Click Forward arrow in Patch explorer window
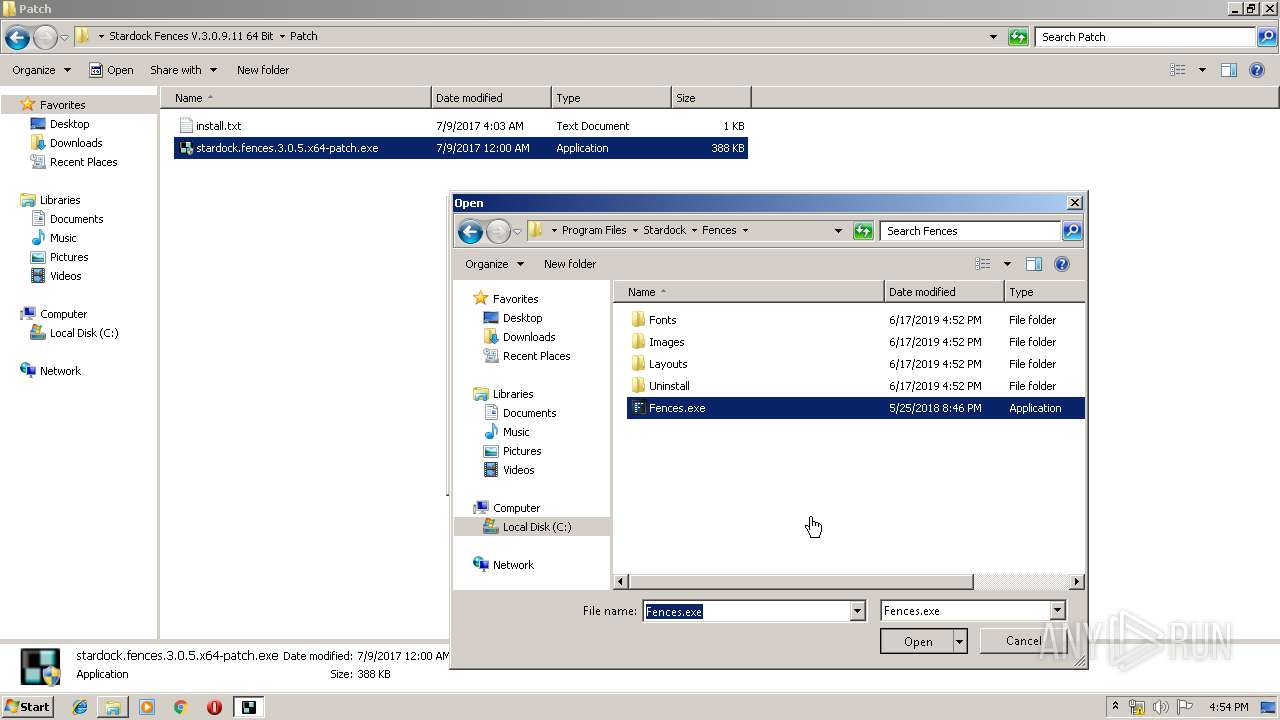Screen dimensions: 1280x720 (45, 38)
